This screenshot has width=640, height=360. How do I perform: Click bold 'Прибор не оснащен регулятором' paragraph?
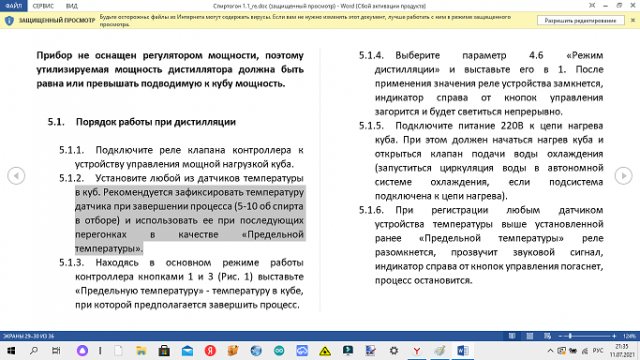pyautogui.click(x=170, y=69)
